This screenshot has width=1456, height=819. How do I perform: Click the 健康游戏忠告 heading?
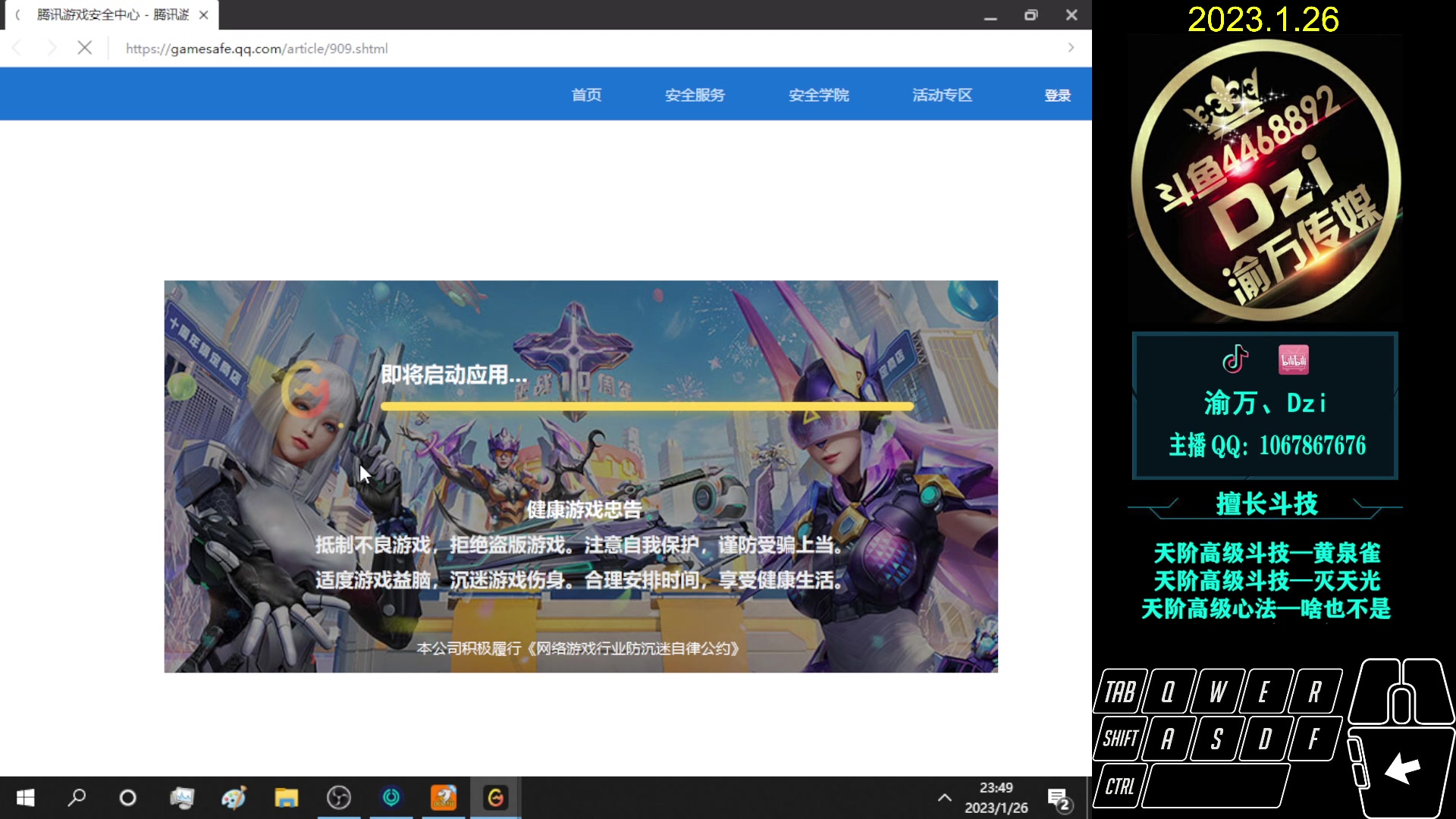coord(584,510)
